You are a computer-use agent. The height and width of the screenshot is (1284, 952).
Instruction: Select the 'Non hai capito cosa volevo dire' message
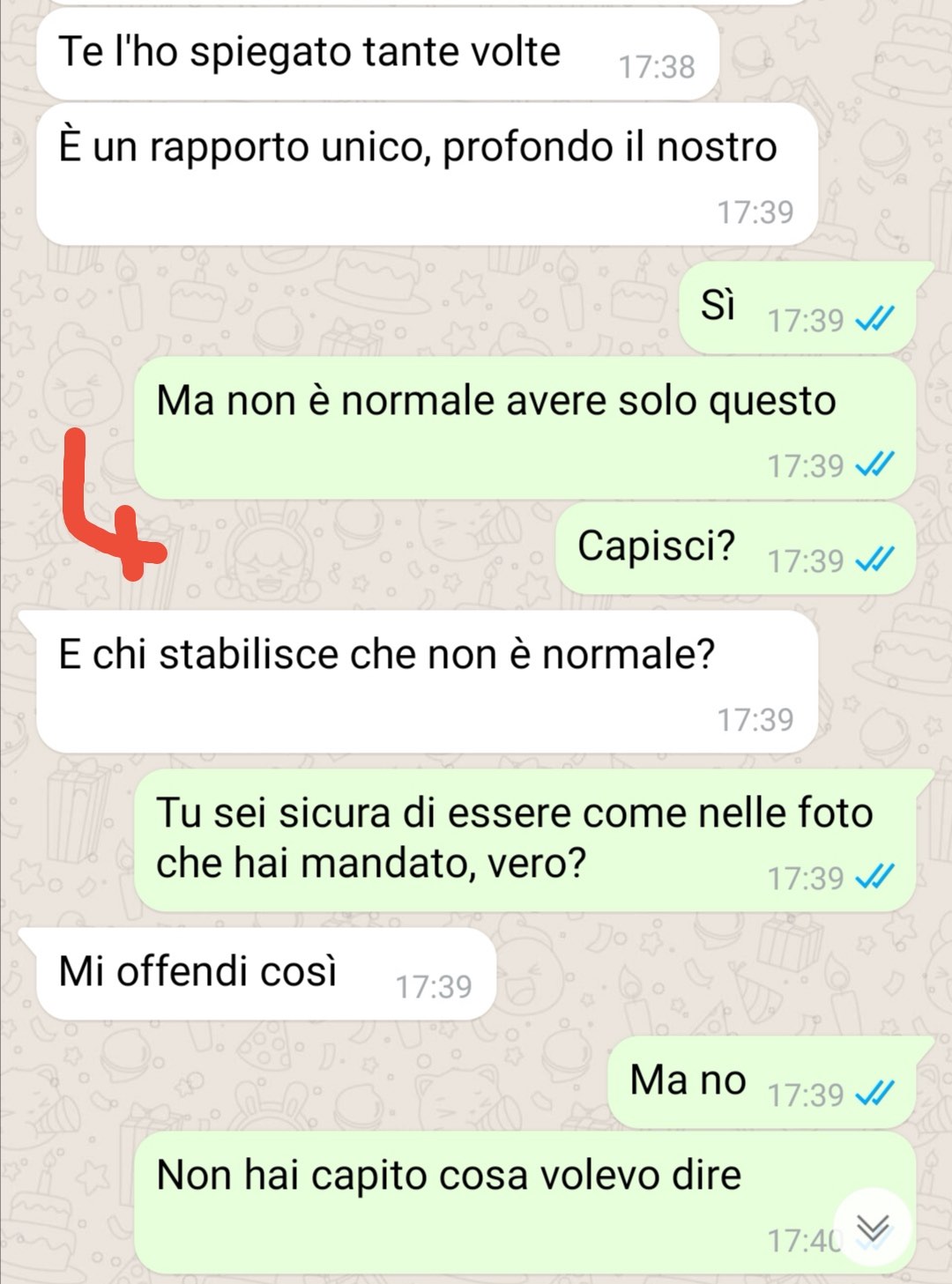click(x=524, y=1203)
